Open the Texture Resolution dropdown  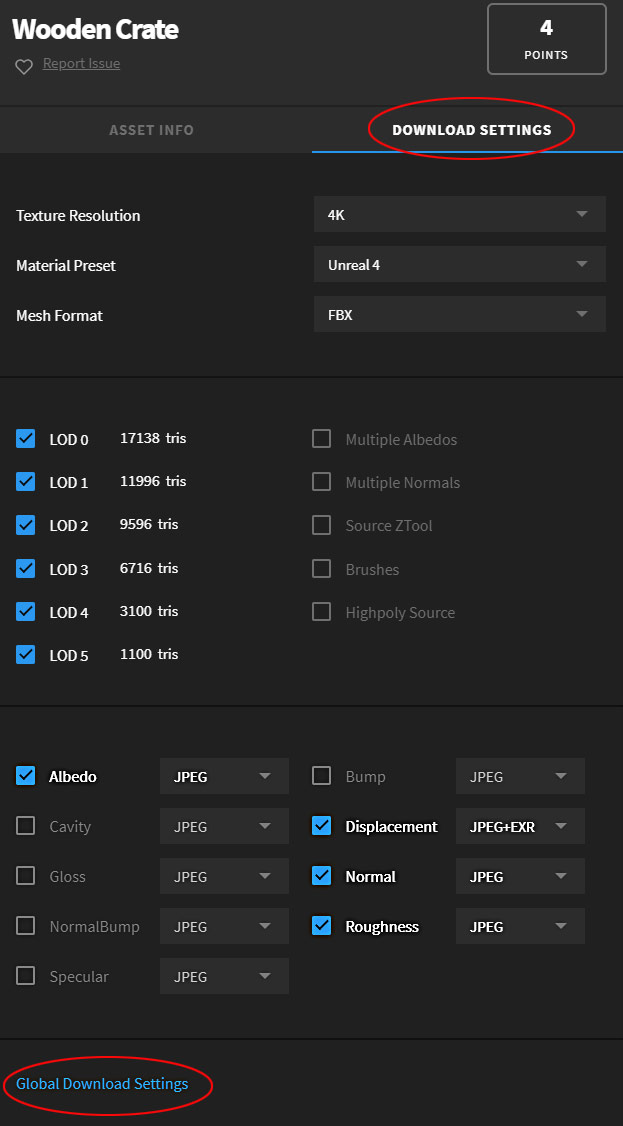pyautogui.click(x=459, y=215)
